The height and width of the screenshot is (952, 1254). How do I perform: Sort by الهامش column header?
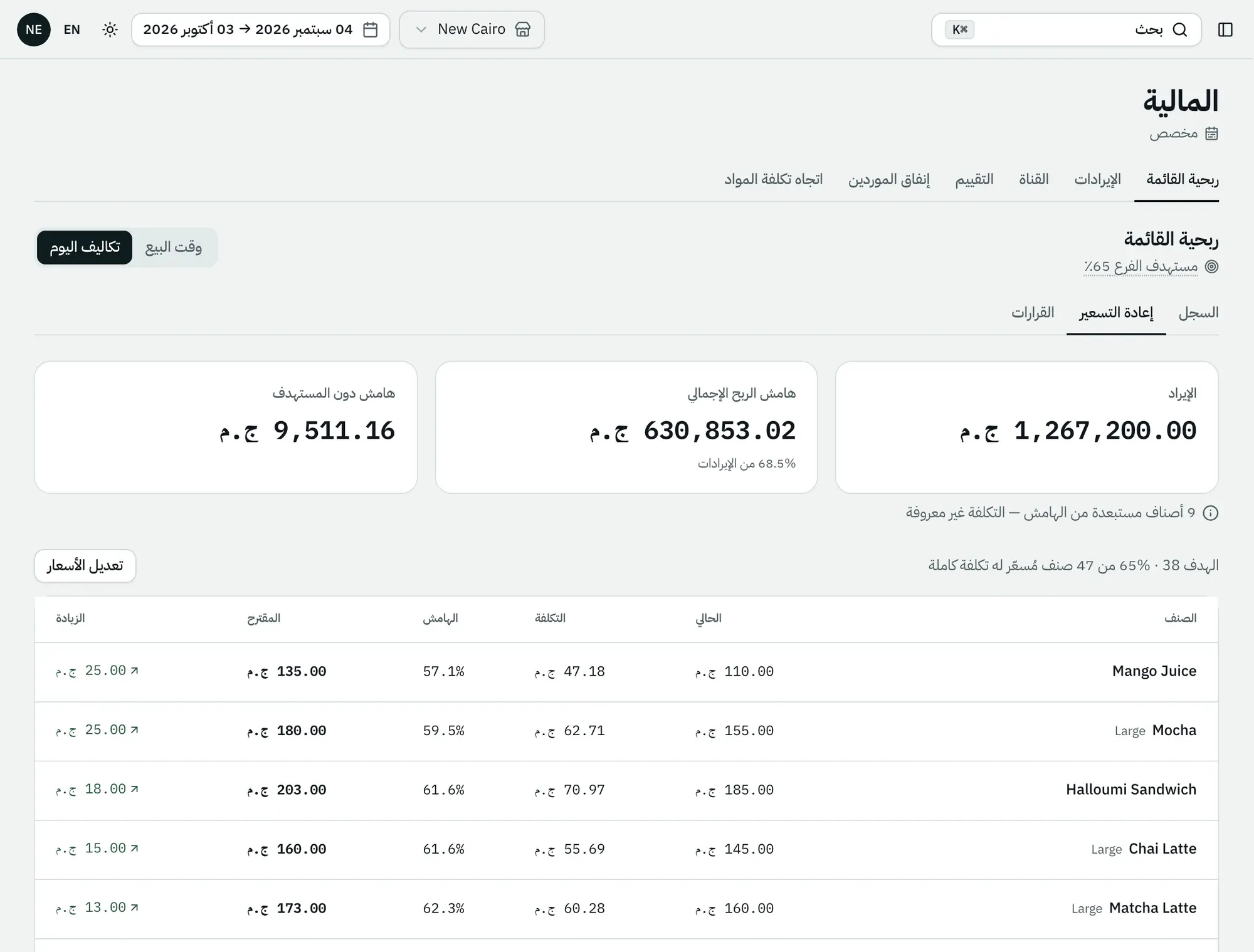click(x=440, y=619)
